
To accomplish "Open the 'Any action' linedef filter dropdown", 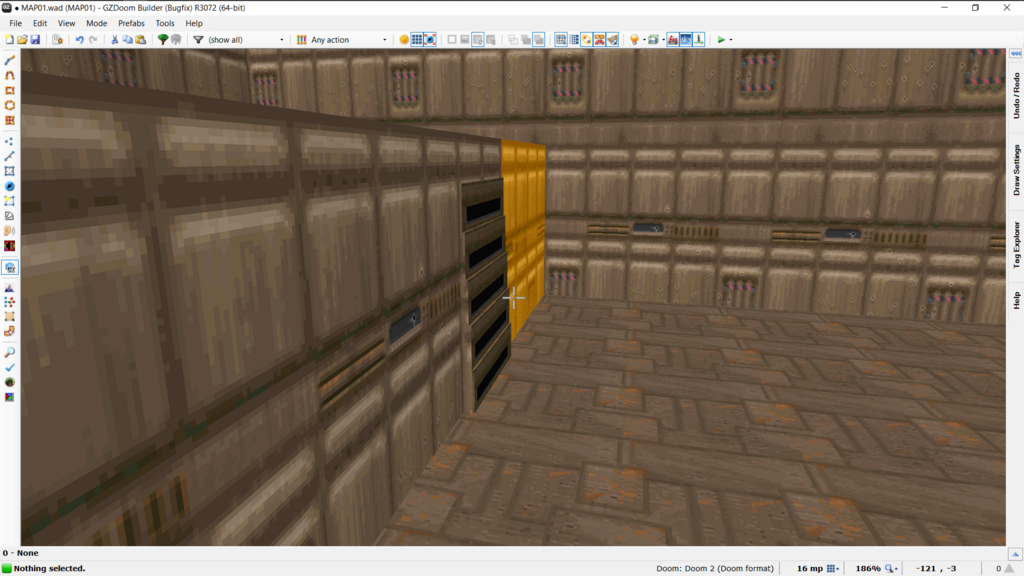I will click(349, 40).
